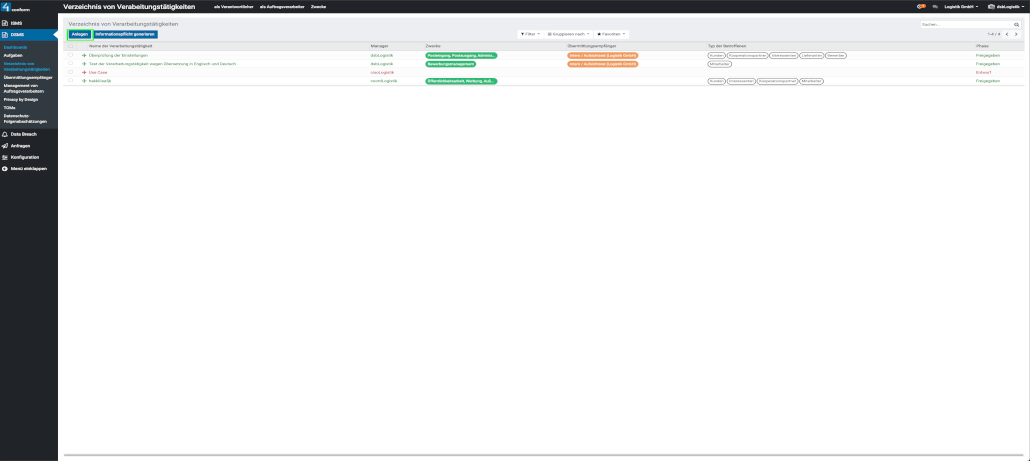1030x461 pixels.
Task: Open Konfiguration via its sidebar icon
Action: tap(5, 157)
